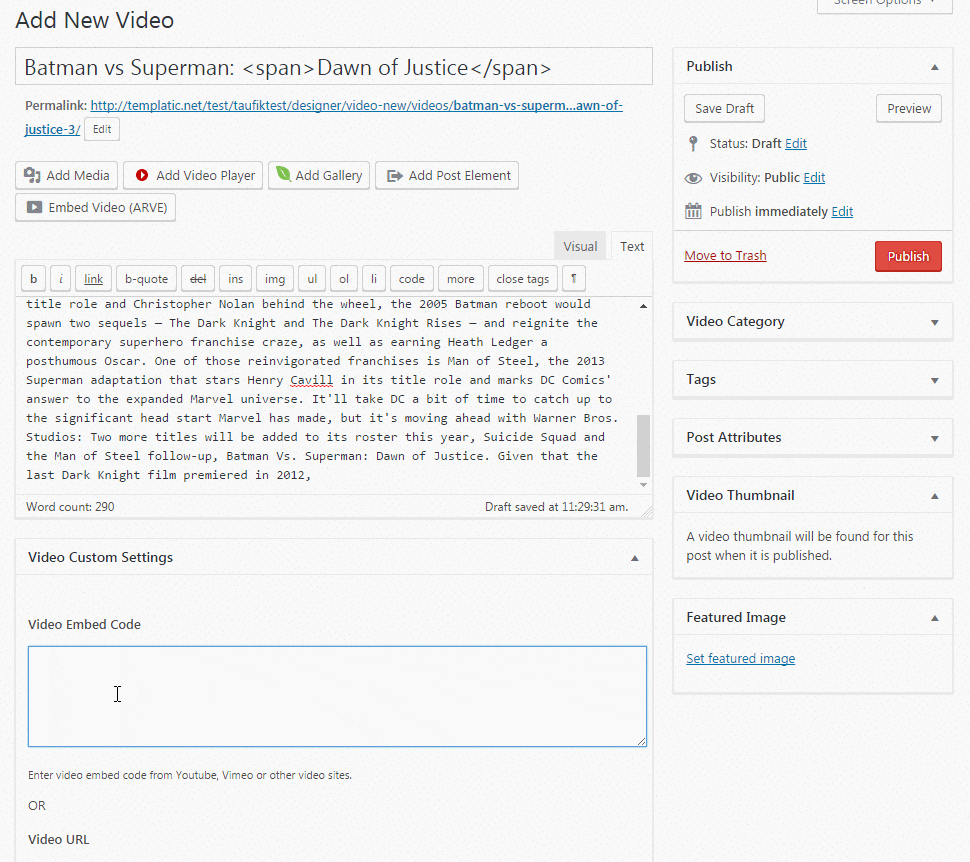Open the post permalink URL

point(356,106)
